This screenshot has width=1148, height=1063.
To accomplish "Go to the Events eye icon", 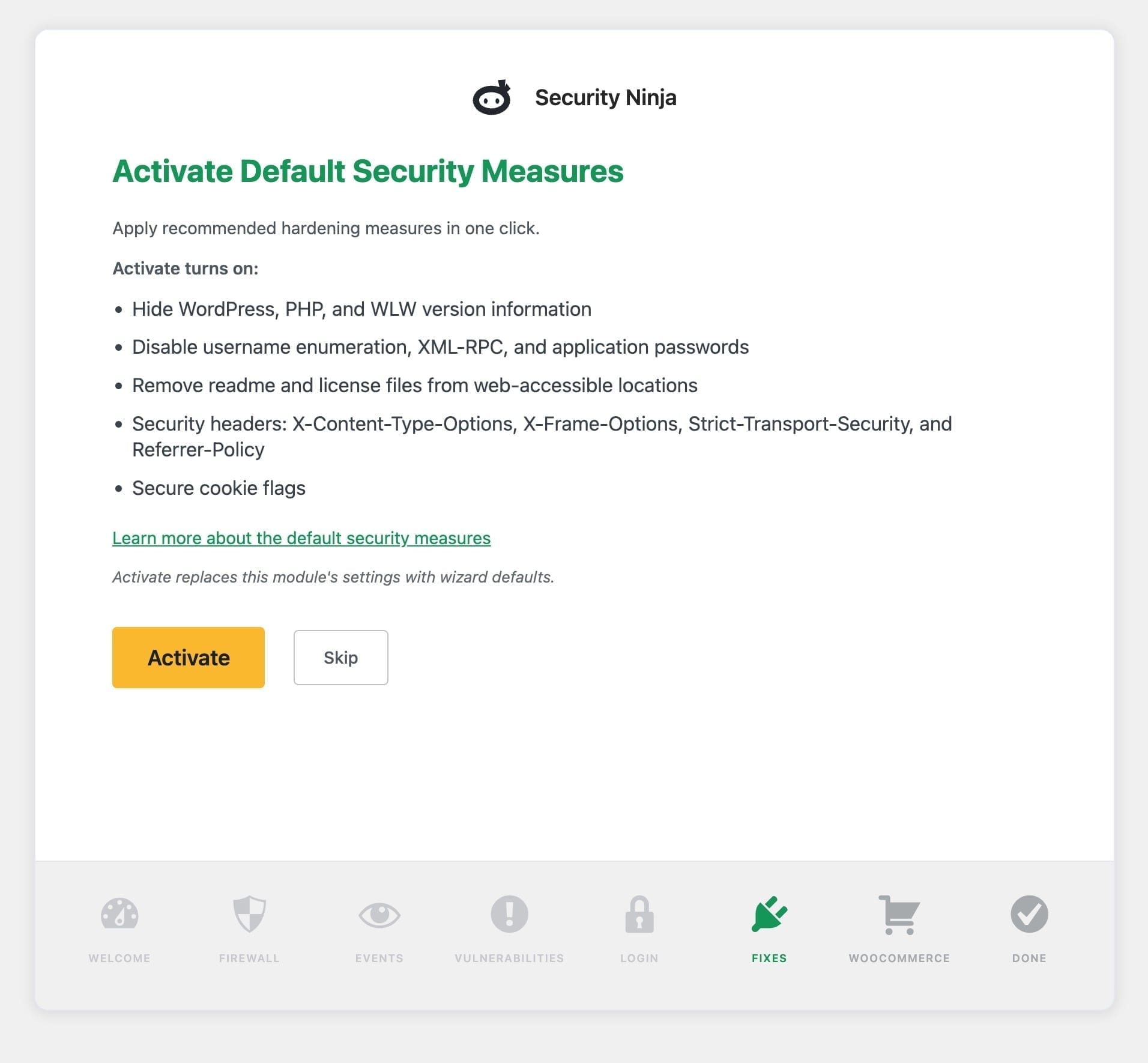I will (379, 915).
